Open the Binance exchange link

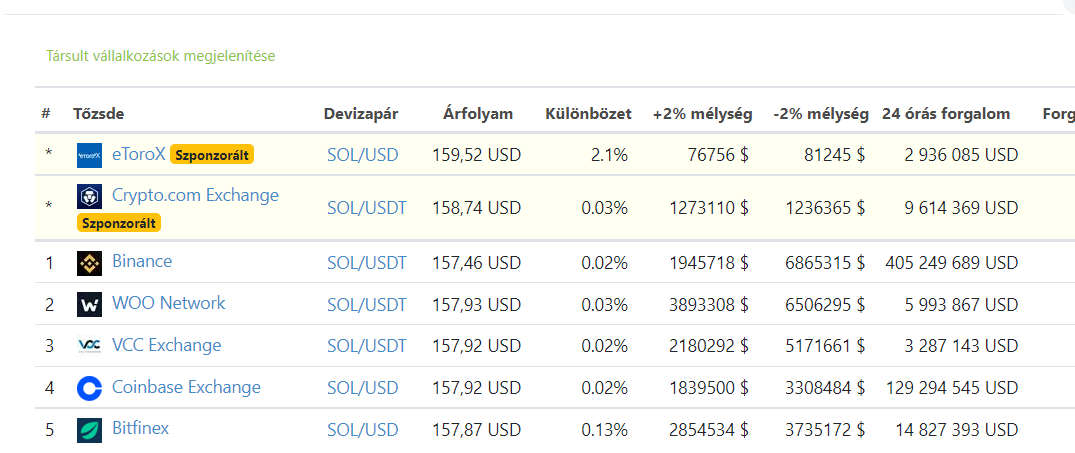coord(142,261)
